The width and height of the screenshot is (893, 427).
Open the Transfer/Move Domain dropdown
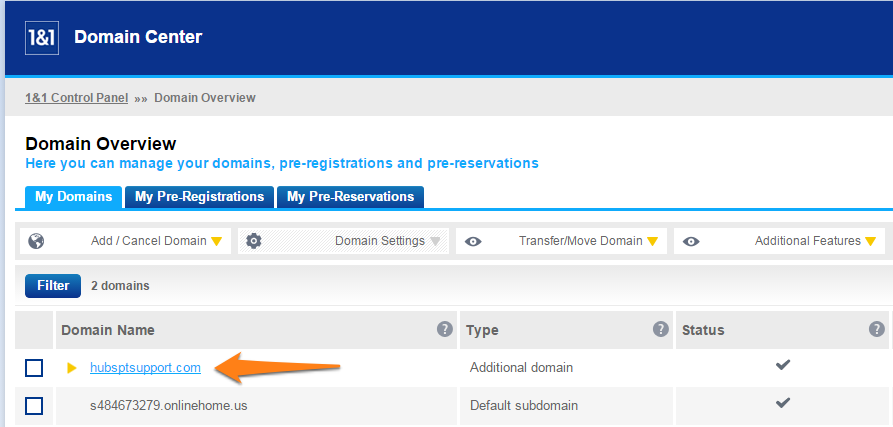(x=562, y=241)
